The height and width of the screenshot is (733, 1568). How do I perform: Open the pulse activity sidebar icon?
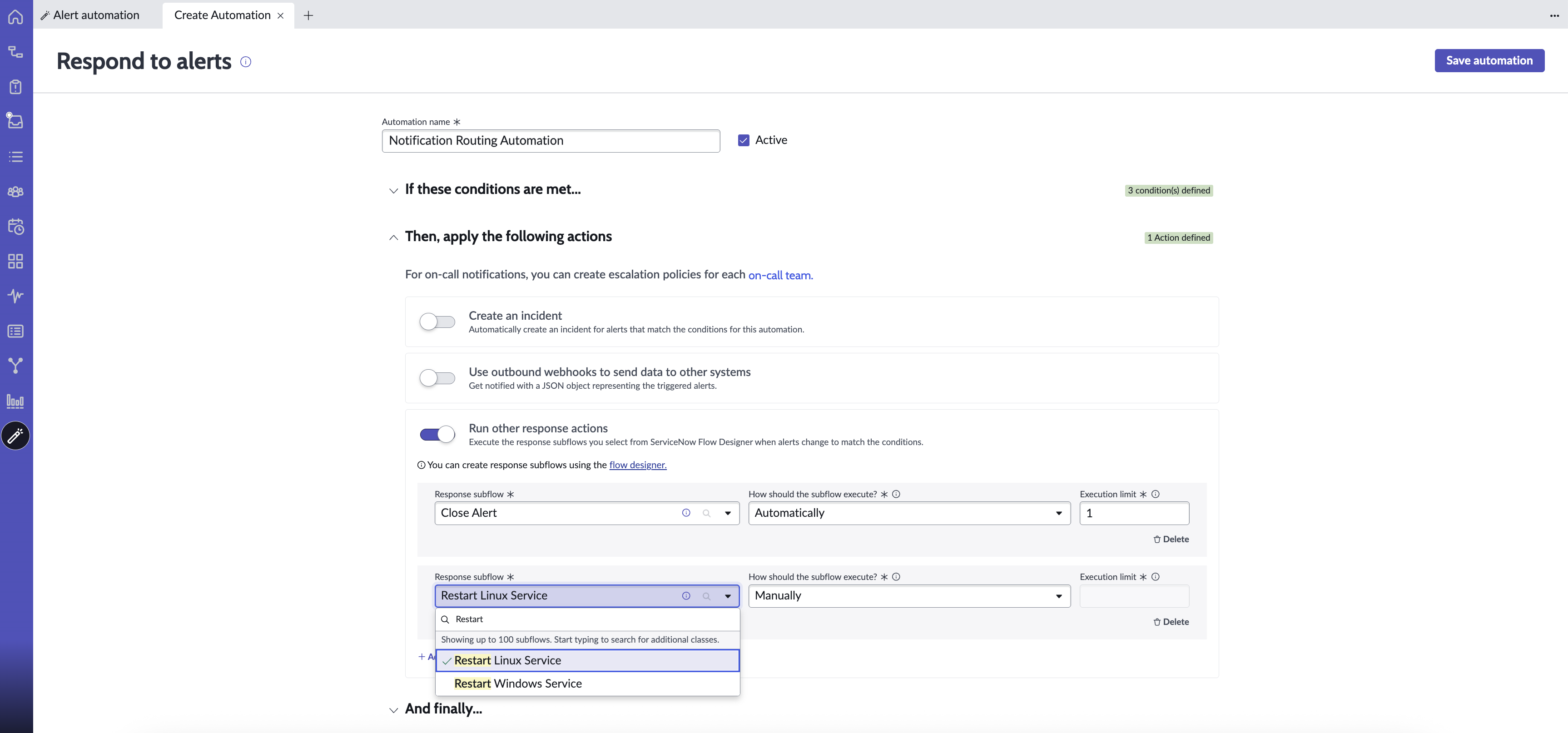16,296
